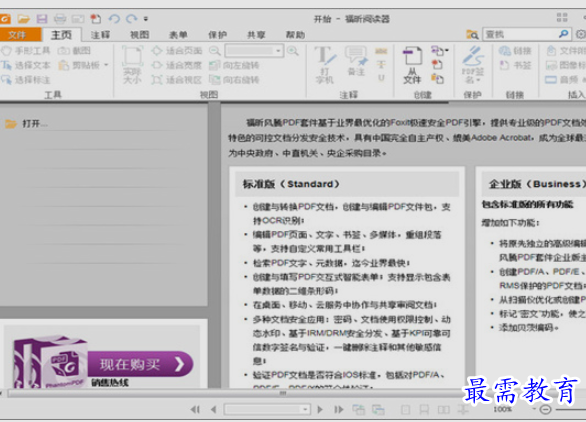586x422 pixels.
Task: Click the 标准版 (Standard) heading
Action: click(x=291, y=184)
